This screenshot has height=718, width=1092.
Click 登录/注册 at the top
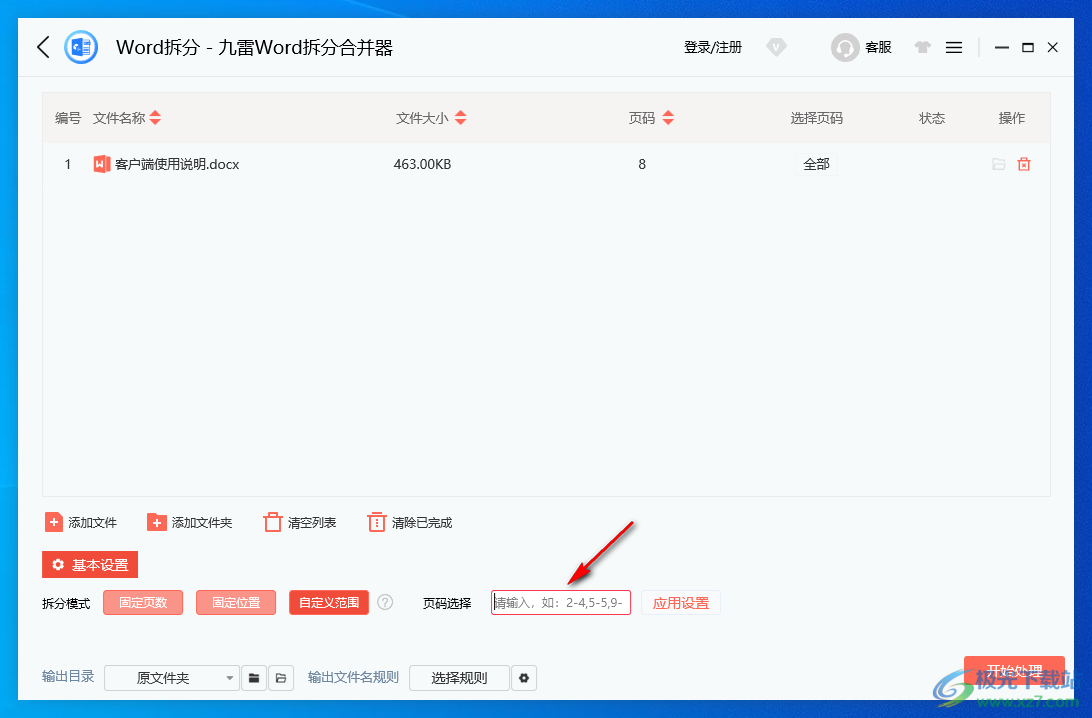click(x=712, y=47)
